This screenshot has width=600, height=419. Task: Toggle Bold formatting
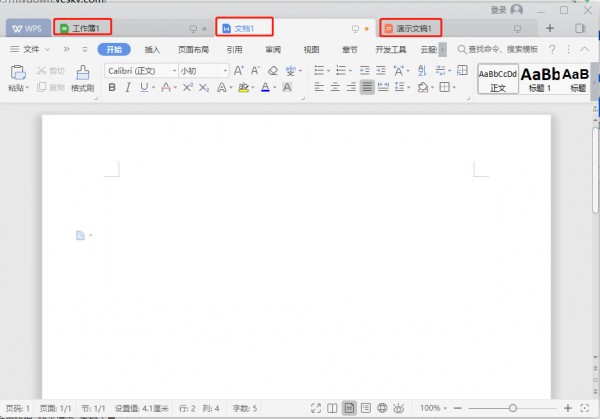tap(112, 88)
